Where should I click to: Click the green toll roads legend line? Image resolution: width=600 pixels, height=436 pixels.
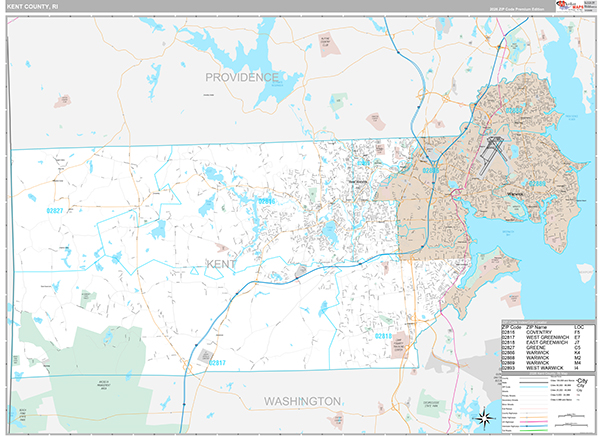[534, 430]
